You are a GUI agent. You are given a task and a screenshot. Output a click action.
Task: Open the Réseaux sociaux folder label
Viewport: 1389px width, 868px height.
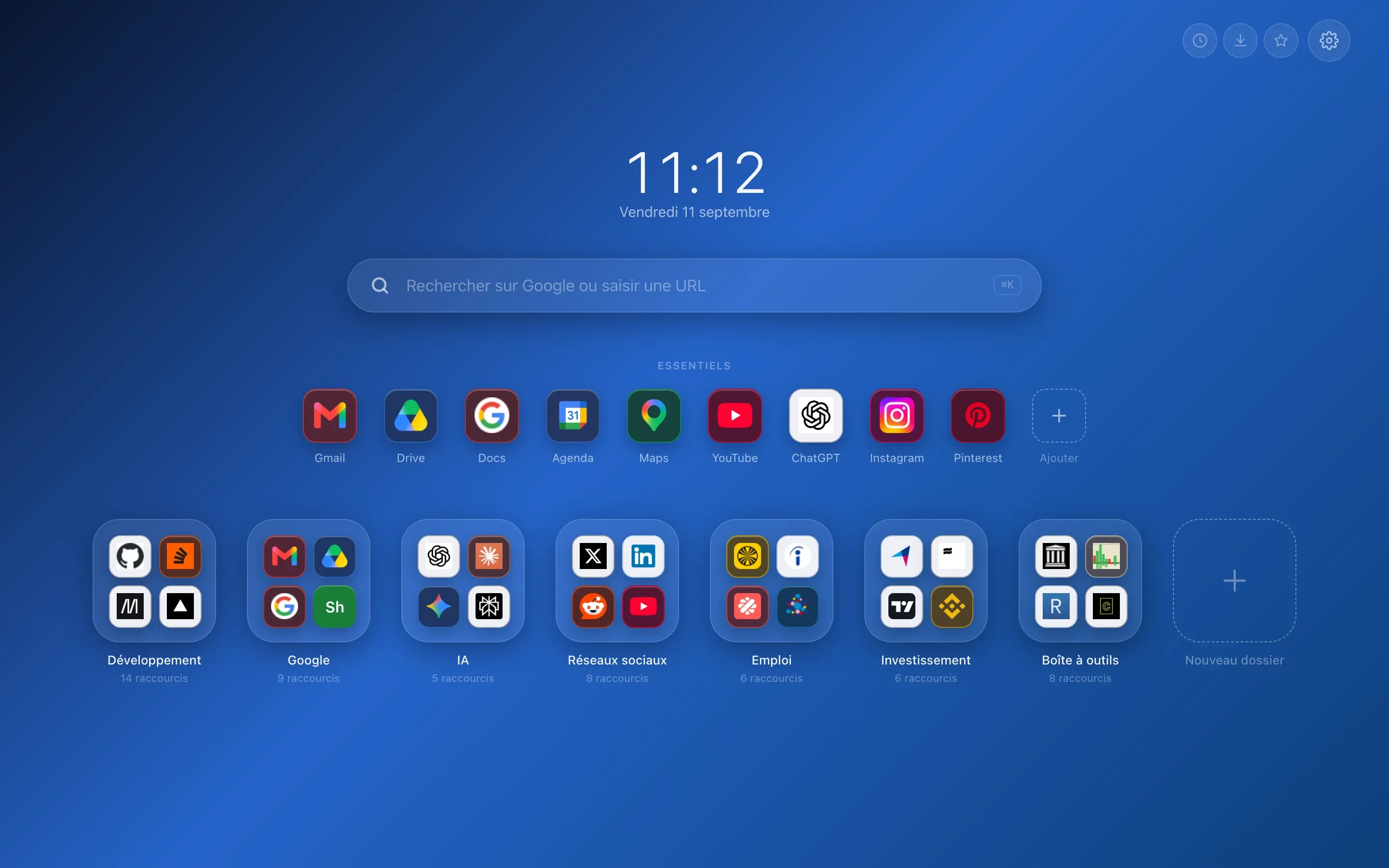617,660
